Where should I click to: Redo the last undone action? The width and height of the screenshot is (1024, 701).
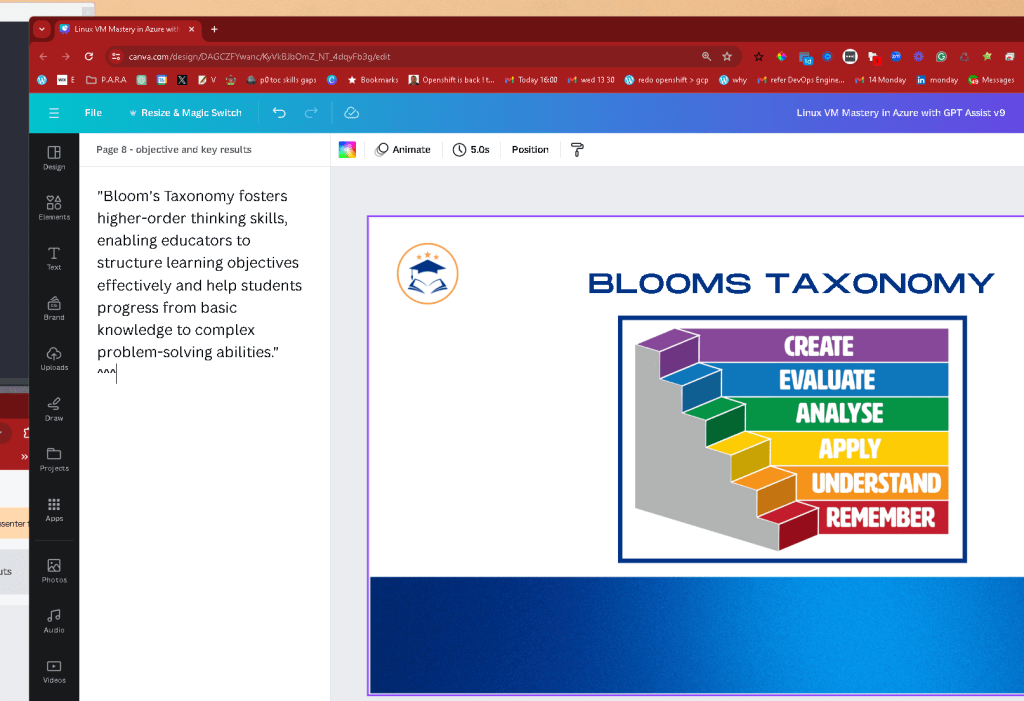[x=311, y=113]
